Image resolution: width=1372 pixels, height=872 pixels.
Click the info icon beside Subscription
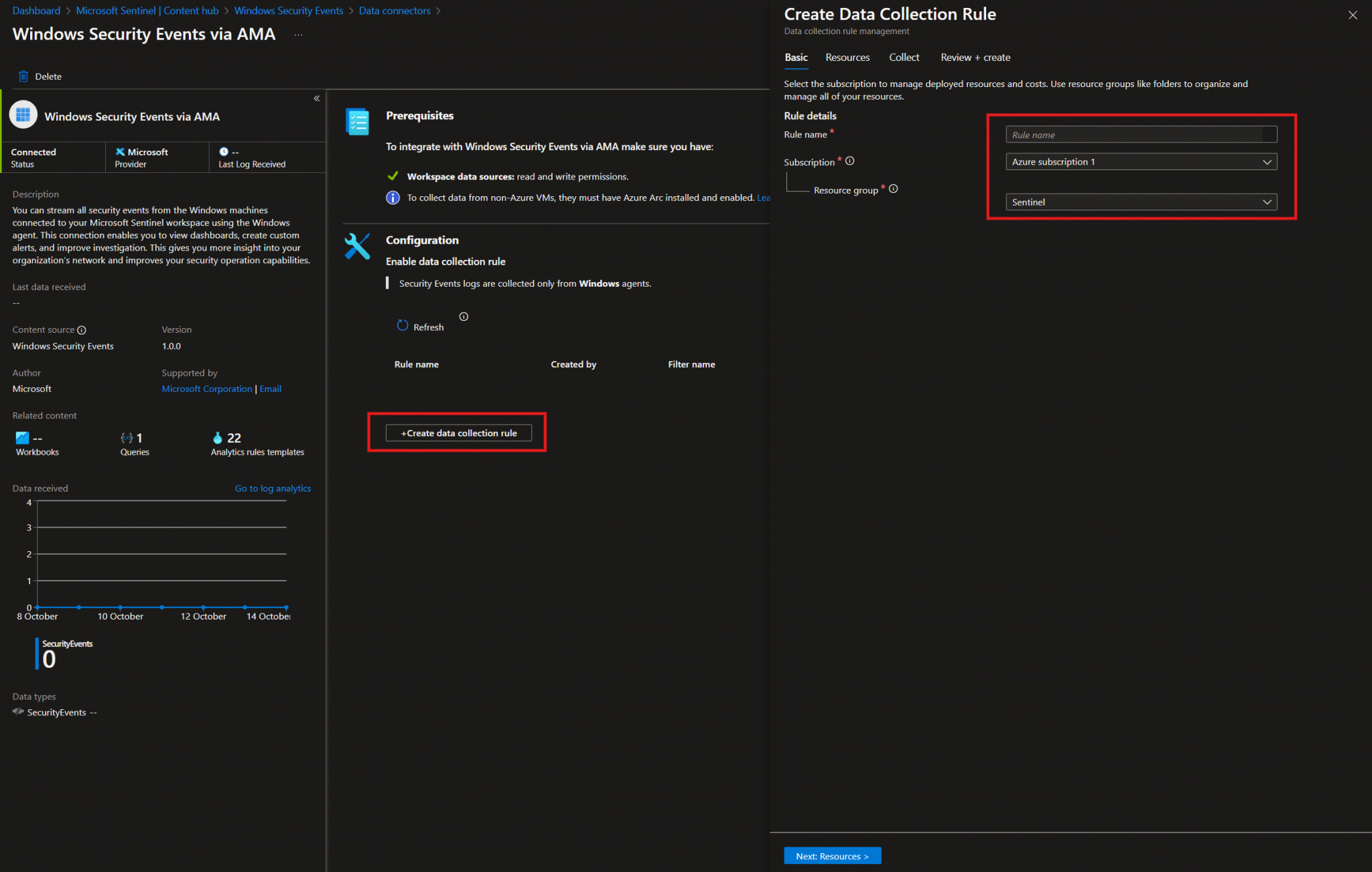pos(849,160)
